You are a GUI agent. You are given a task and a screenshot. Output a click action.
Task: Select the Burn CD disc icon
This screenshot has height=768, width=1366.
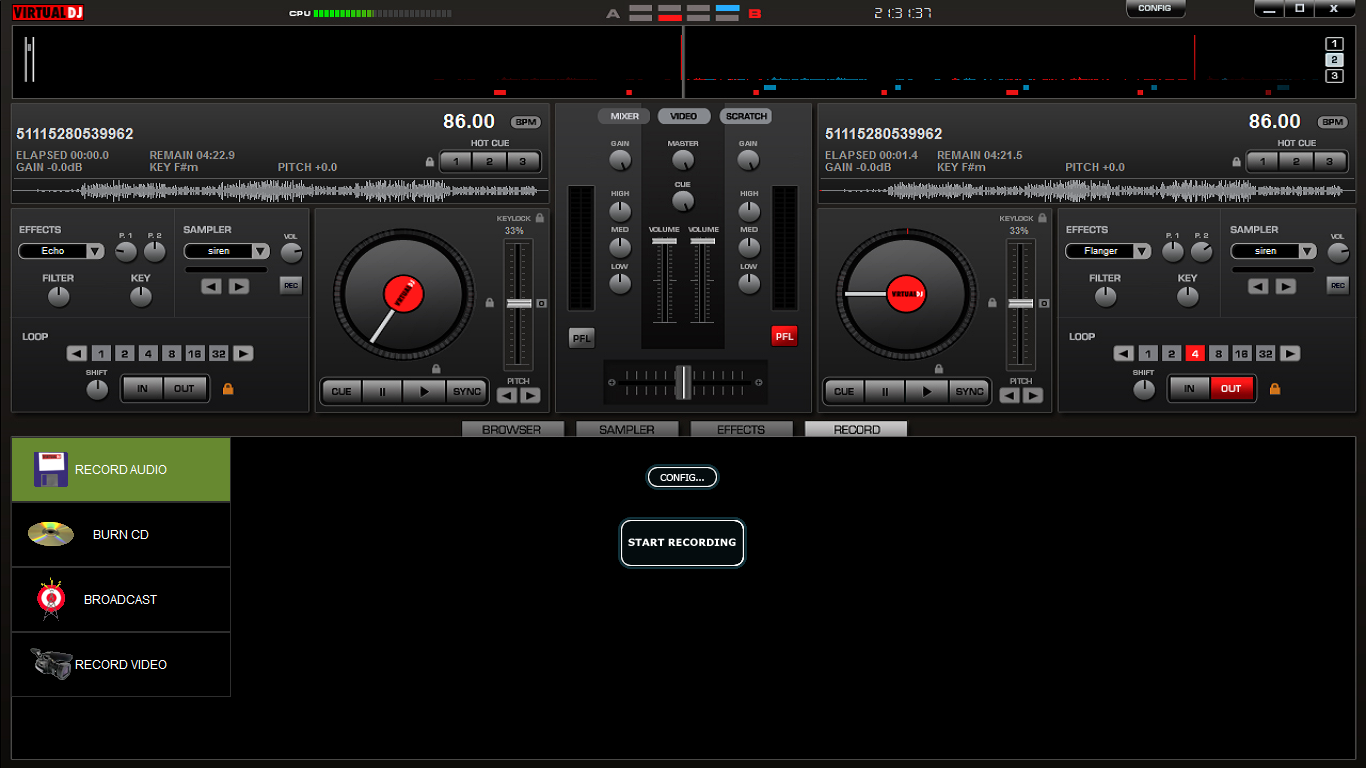(x=51, y=534)
